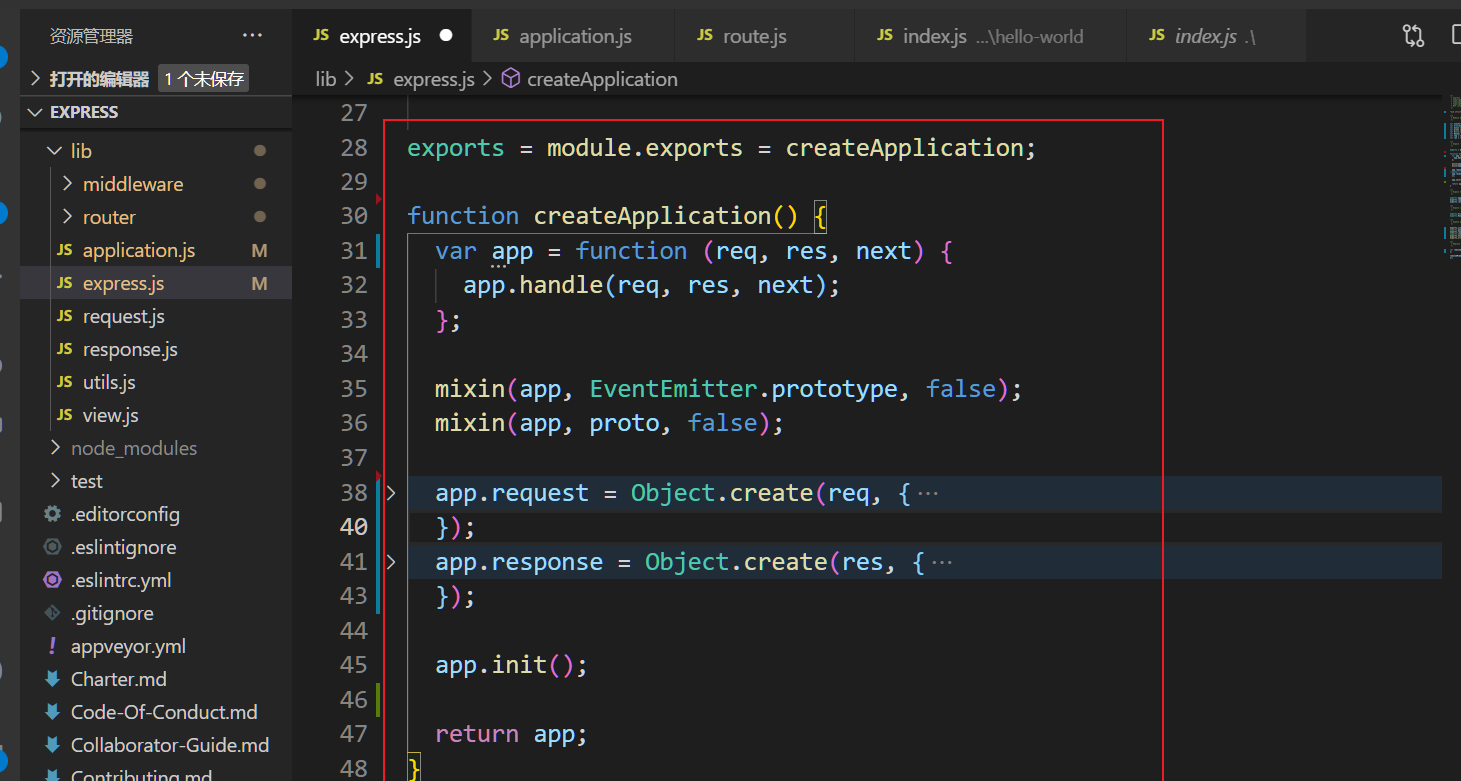Click the explorer panel more actions ellipsis

252,36
